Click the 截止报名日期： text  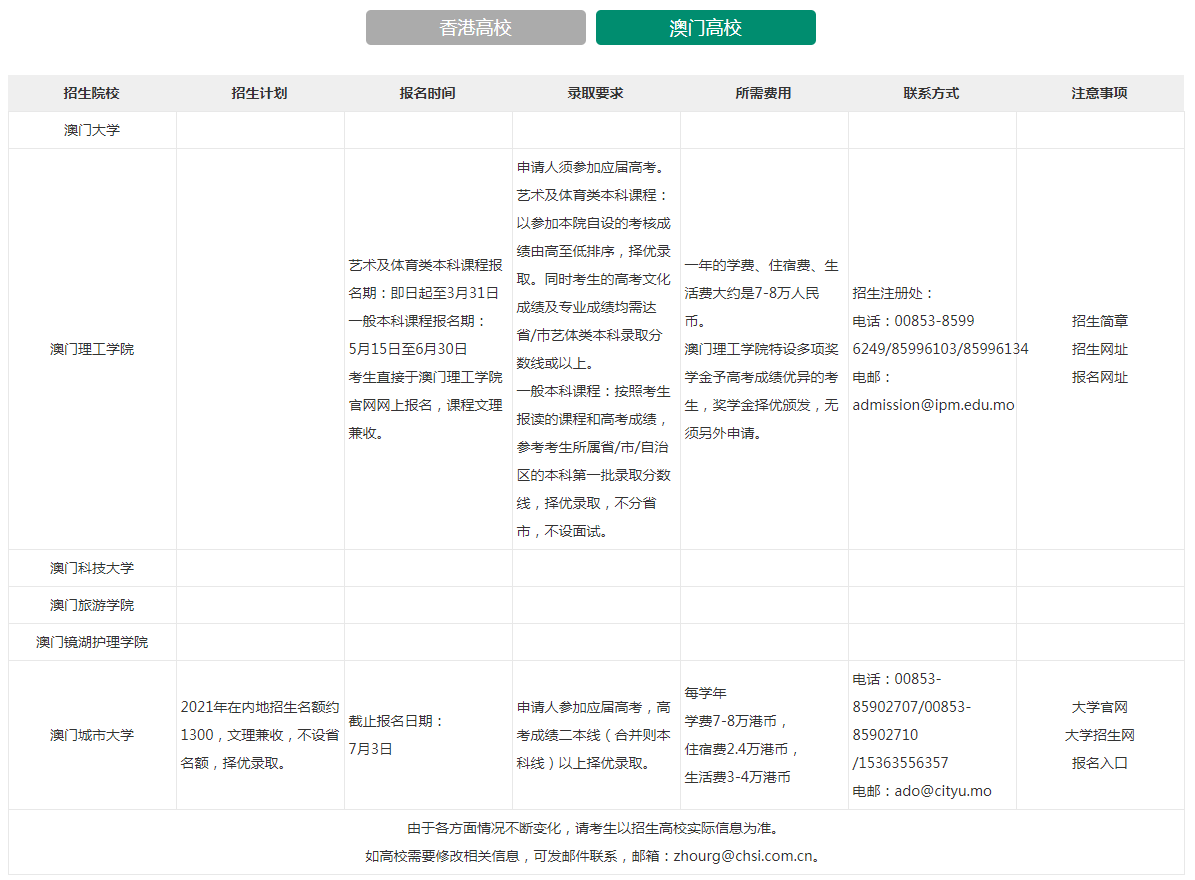point(396,722)
